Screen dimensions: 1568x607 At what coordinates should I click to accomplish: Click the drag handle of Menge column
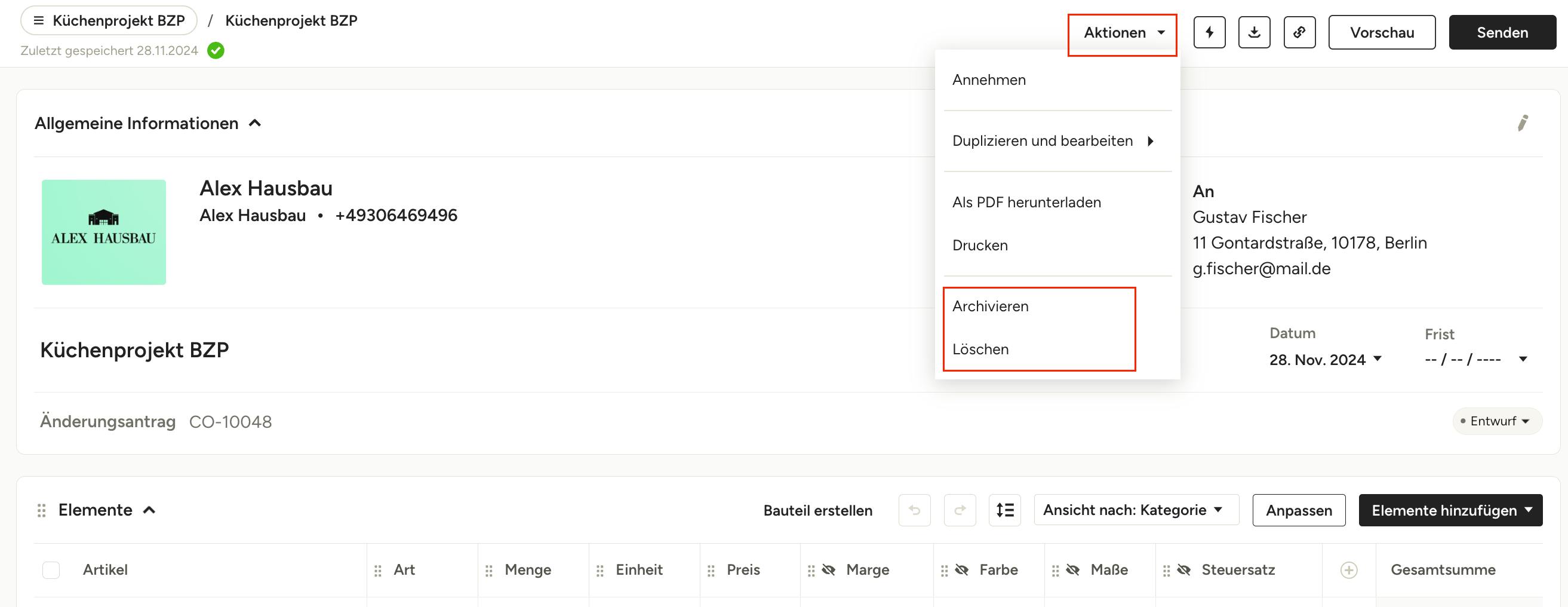(489, 571)
